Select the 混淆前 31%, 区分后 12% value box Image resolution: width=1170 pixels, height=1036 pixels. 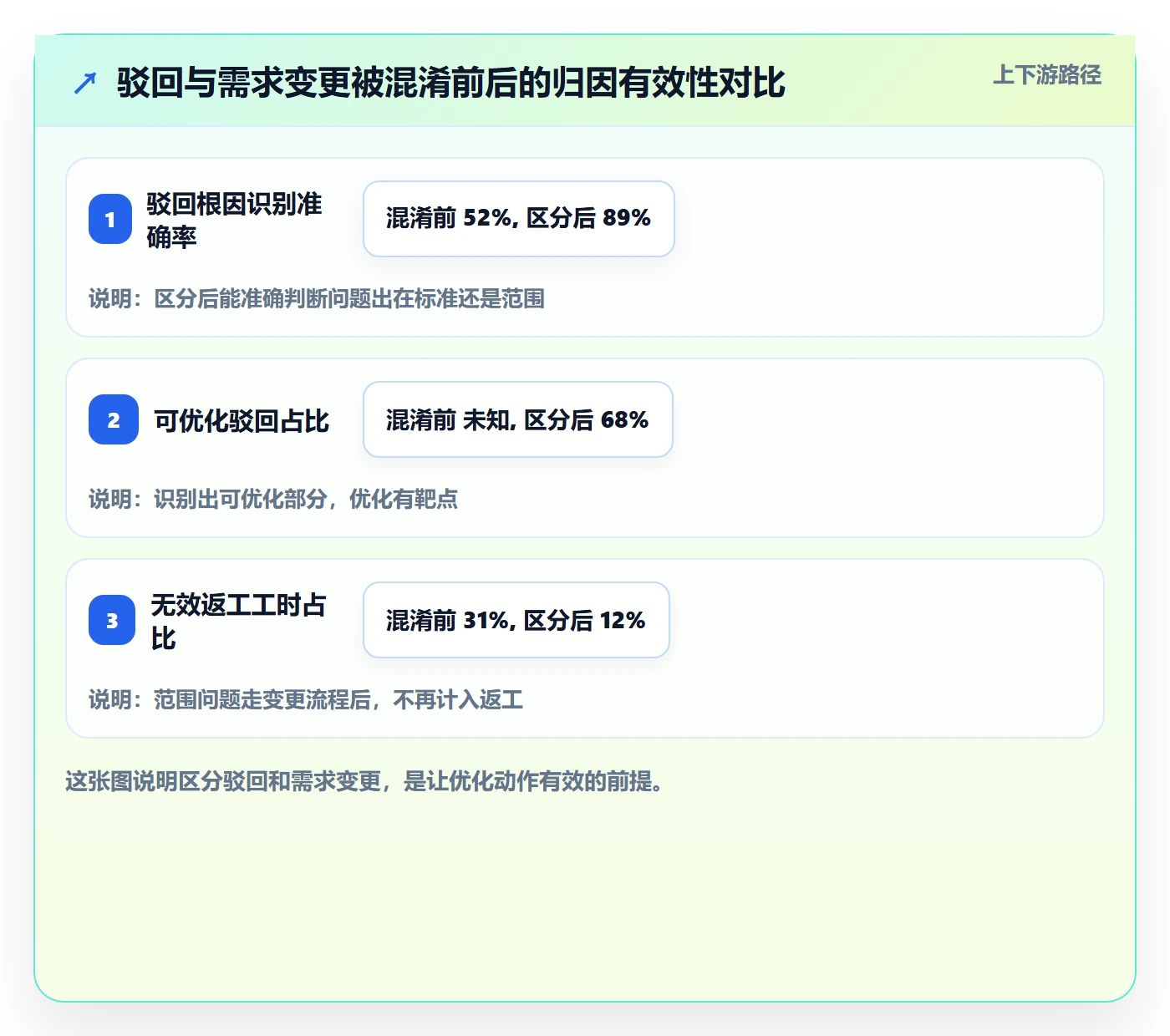coord(516,620)
